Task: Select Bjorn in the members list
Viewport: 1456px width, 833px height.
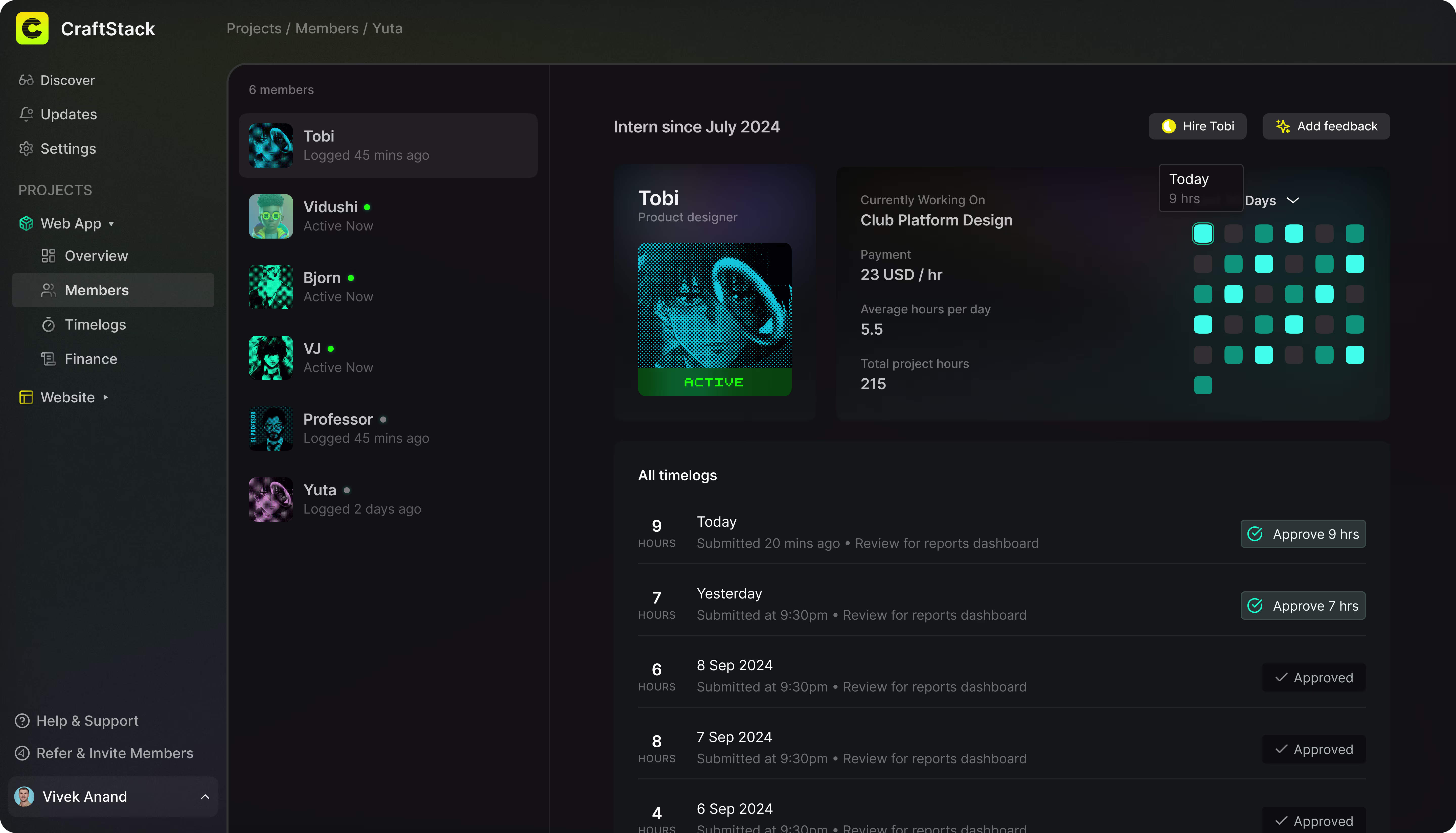Action: pos(388,287)
